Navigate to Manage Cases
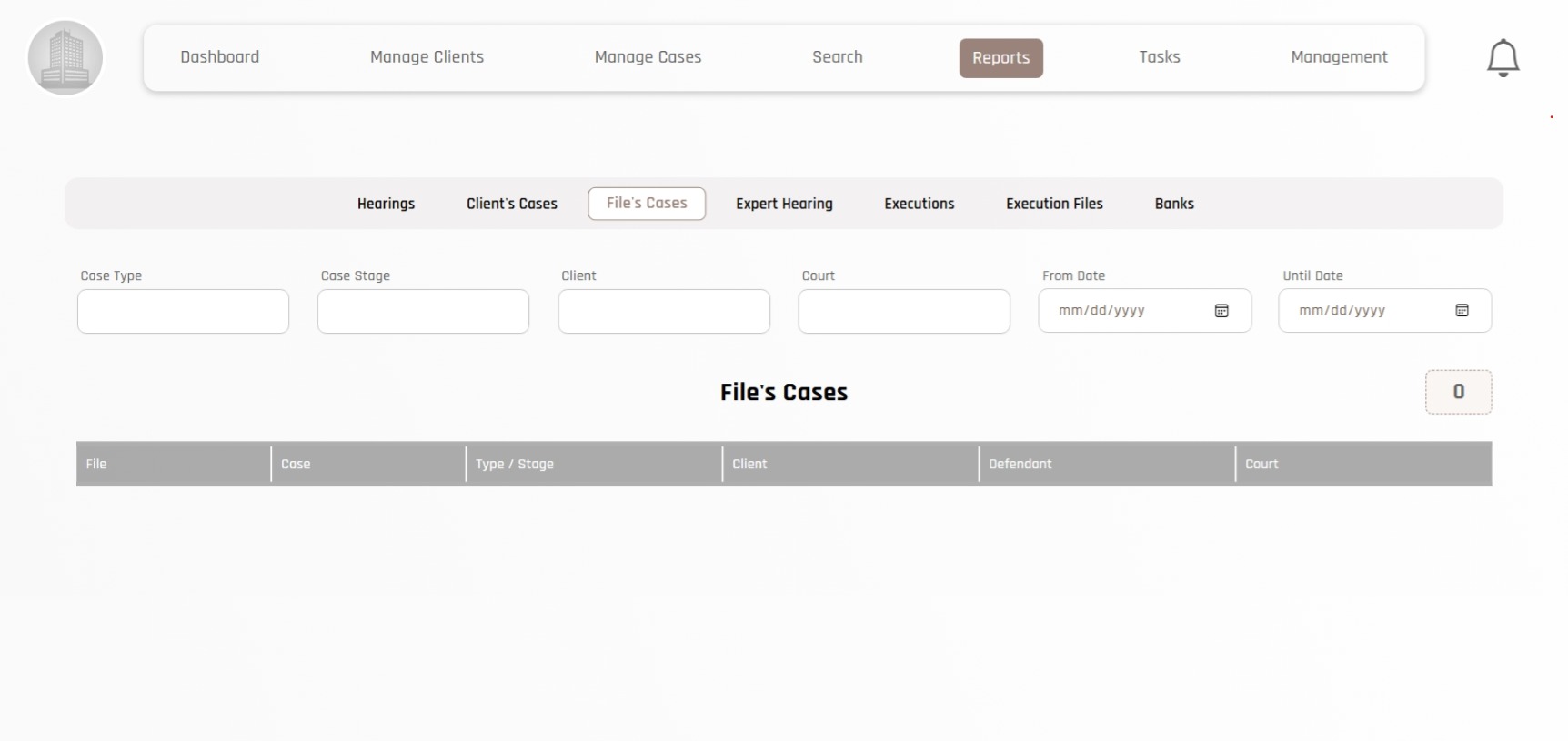Screen dimensions: 1568x741 coord(648,57)
